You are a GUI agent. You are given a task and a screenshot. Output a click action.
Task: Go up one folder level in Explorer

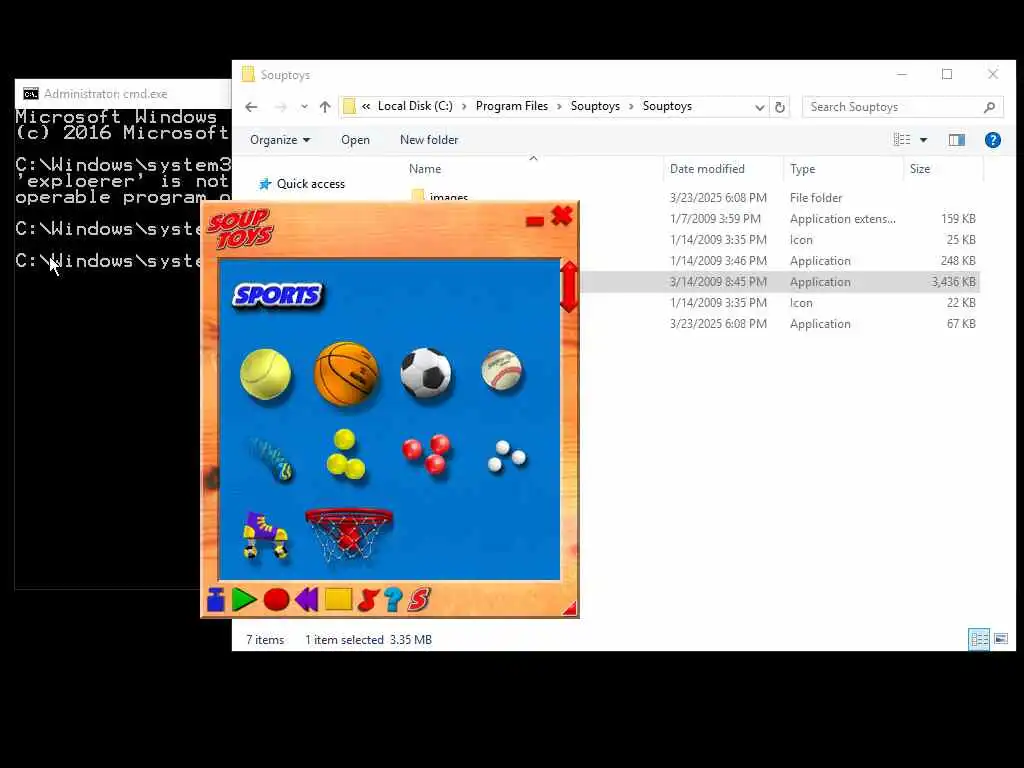[325, 107]
